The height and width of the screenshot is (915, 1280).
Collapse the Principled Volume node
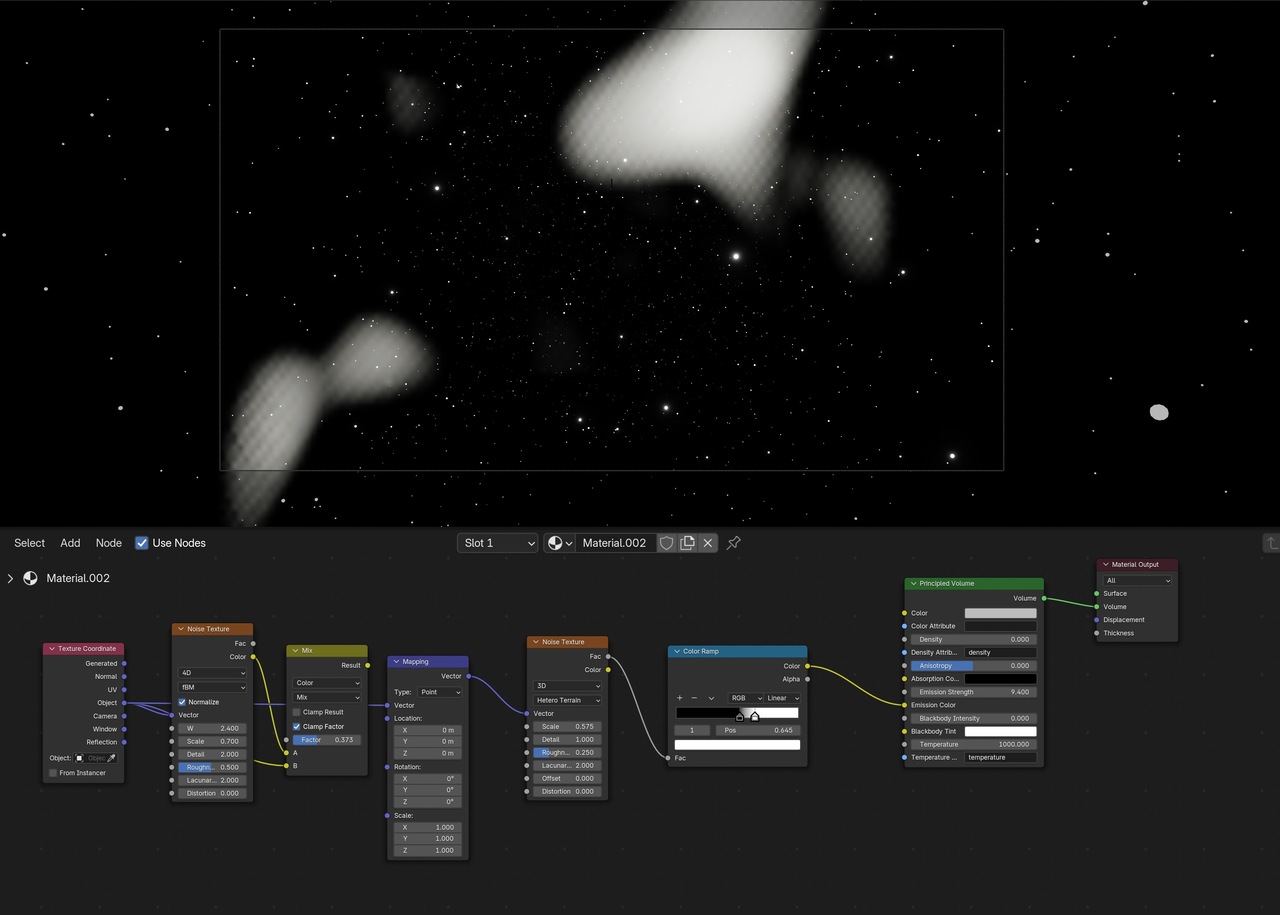[913, 584]
